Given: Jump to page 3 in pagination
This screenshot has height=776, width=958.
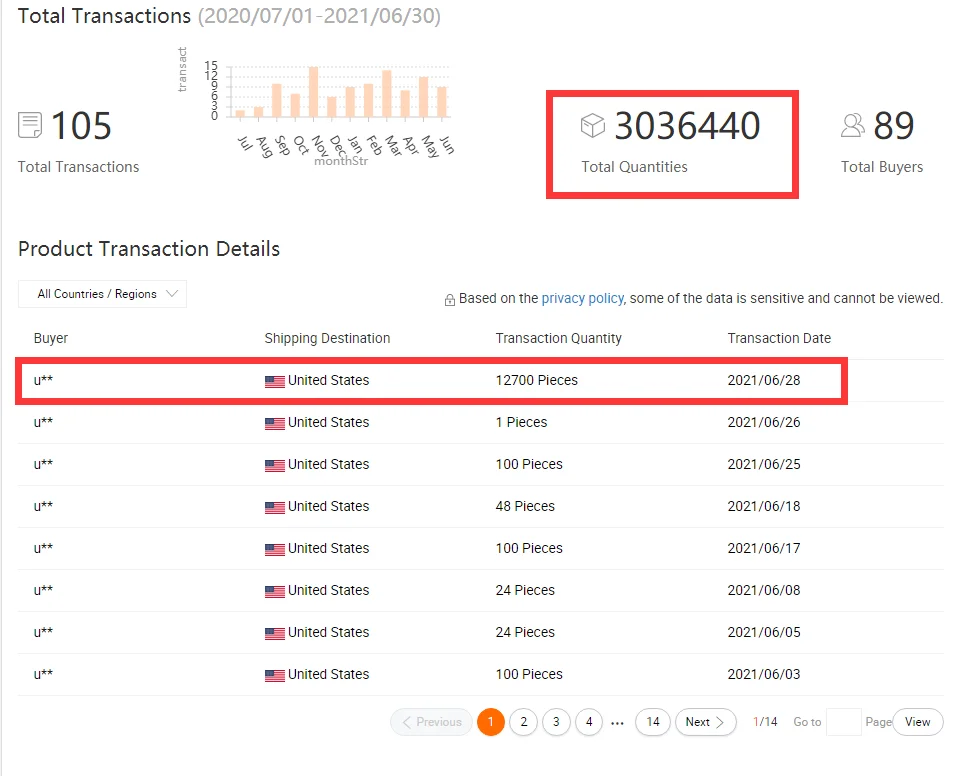Looking at the screenshot, I should click(556, 722).
